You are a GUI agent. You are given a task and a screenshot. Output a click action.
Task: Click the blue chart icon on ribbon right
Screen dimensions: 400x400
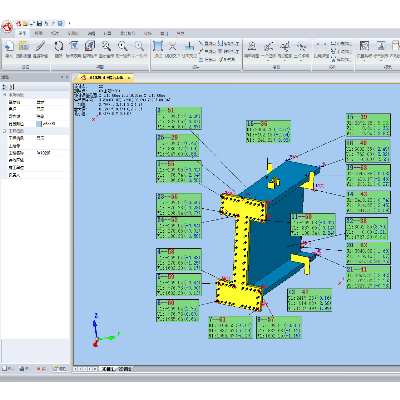click(x=381, y=46)
